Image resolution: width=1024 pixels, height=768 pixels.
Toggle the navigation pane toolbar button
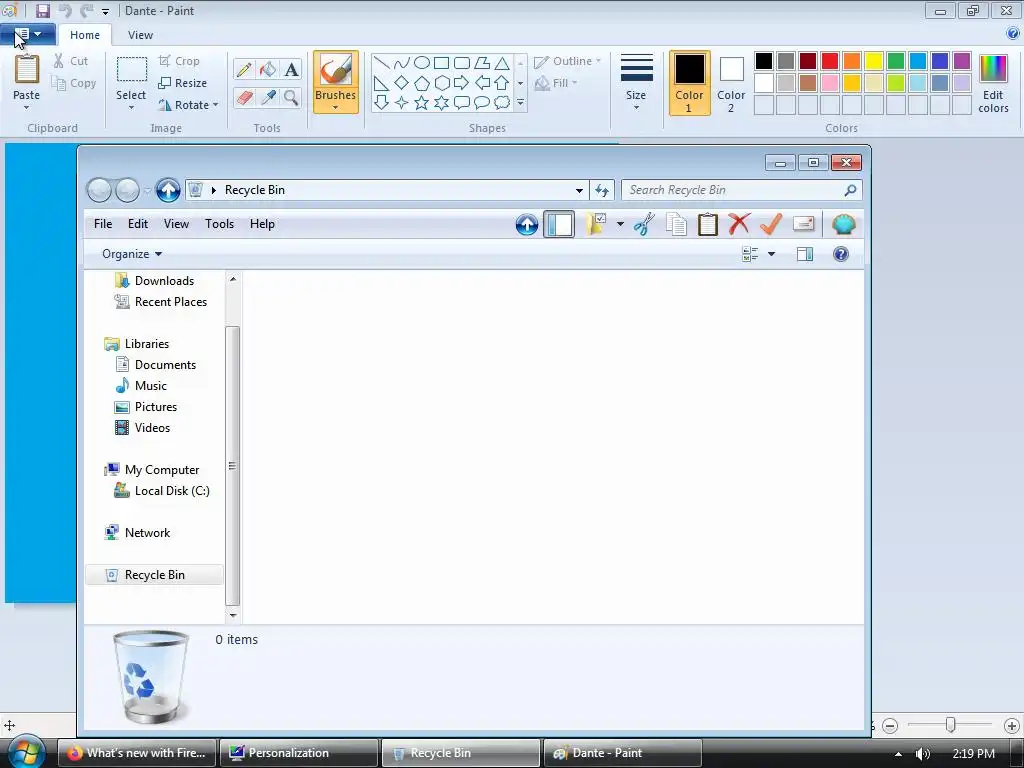(559, 224)
